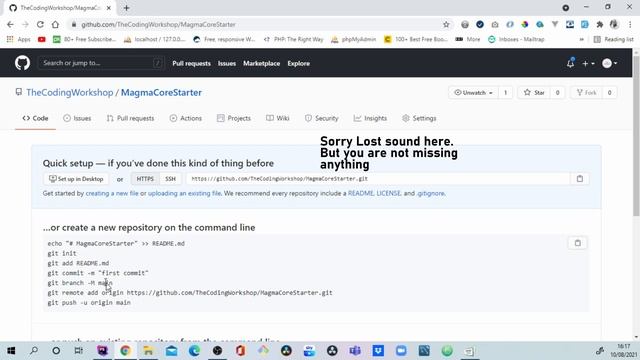Screen dimensions: 640x360
Task: Open MagmaCoreStarter repository link
Action: (161, 93)
